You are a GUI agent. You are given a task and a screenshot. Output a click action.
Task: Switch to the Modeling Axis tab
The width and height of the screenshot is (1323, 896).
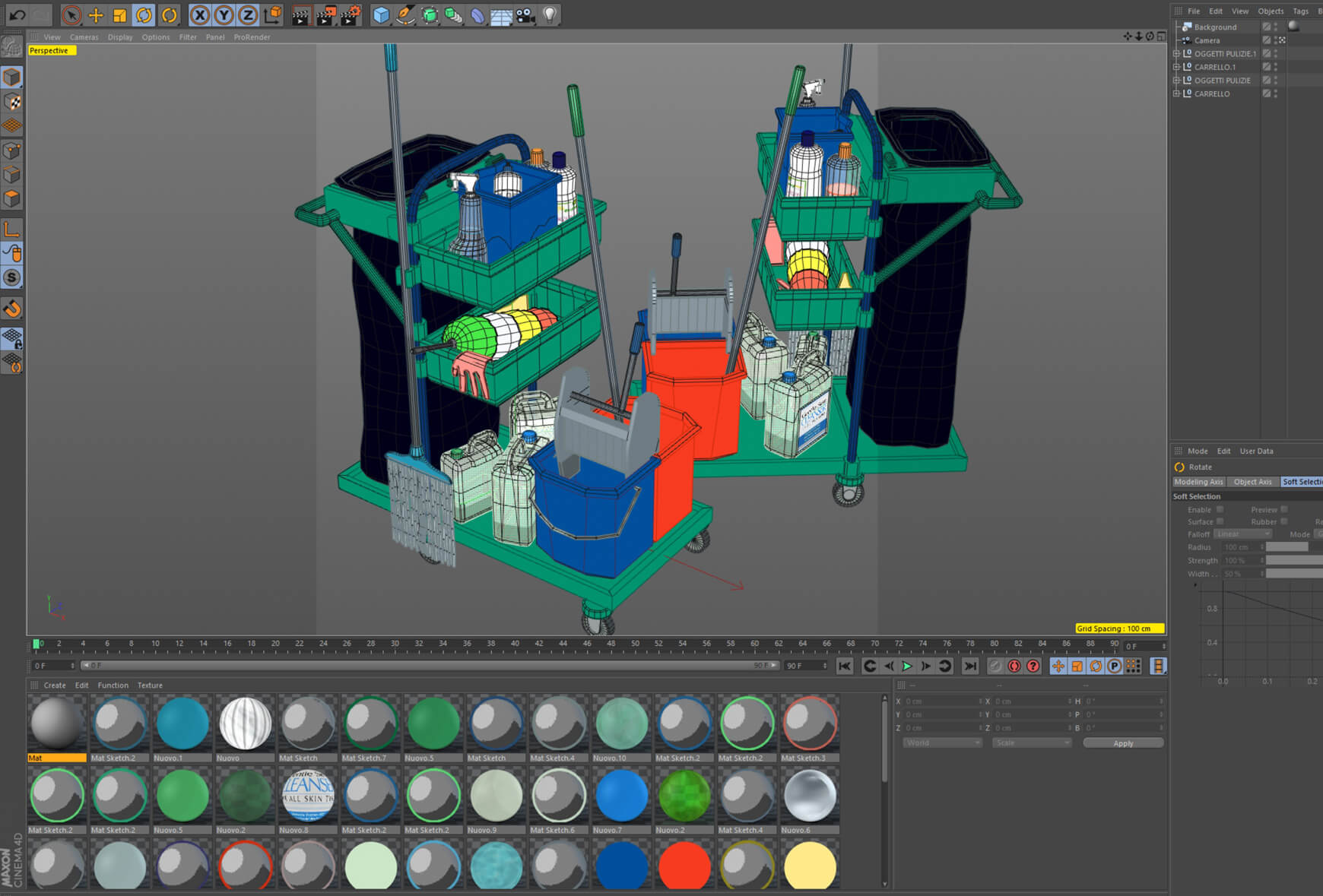1198,482
